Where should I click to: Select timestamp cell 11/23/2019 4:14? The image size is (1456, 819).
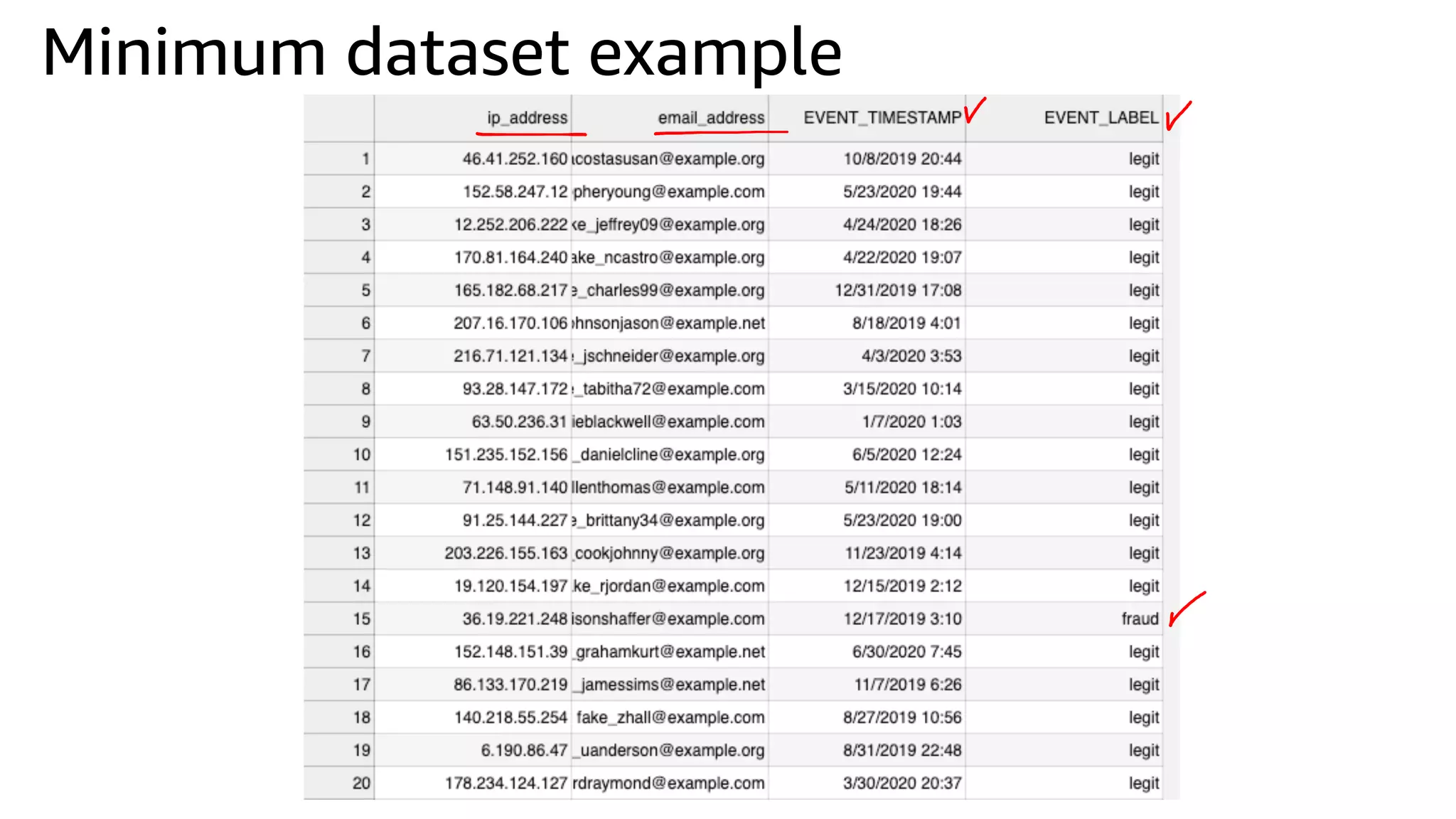pos(867,553)
